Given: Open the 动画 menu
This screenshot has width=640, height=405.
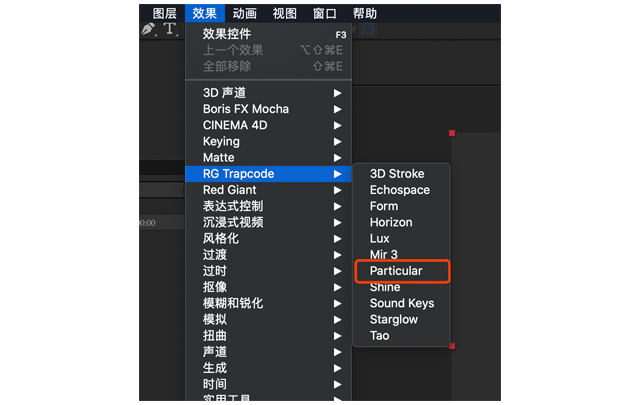Looking at the screenshot, I should [x=244, y=13].
